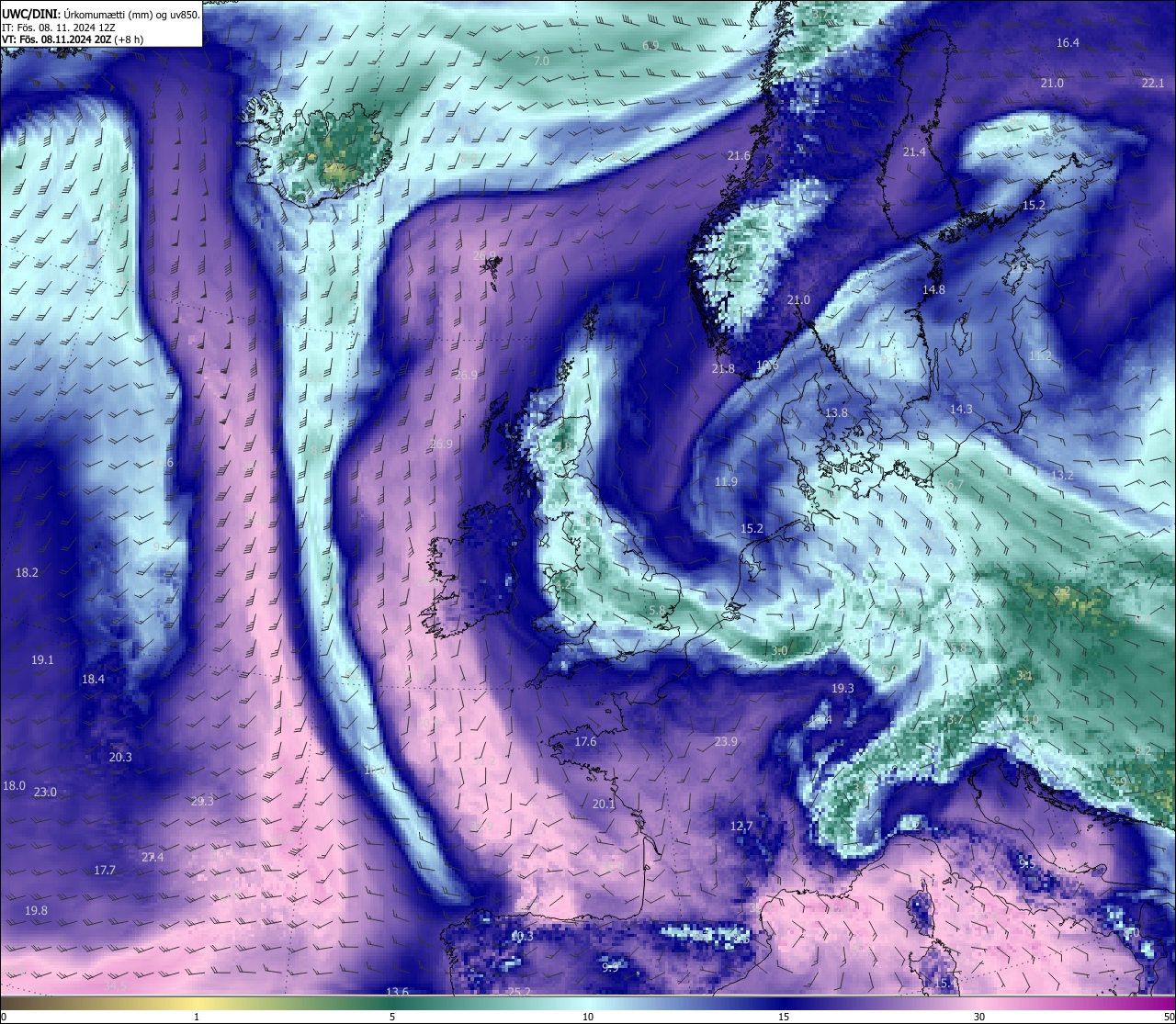Viewport: 1176px width, 1024px height.
Task: Select the 19.1 value label
Action: (42, 659)
